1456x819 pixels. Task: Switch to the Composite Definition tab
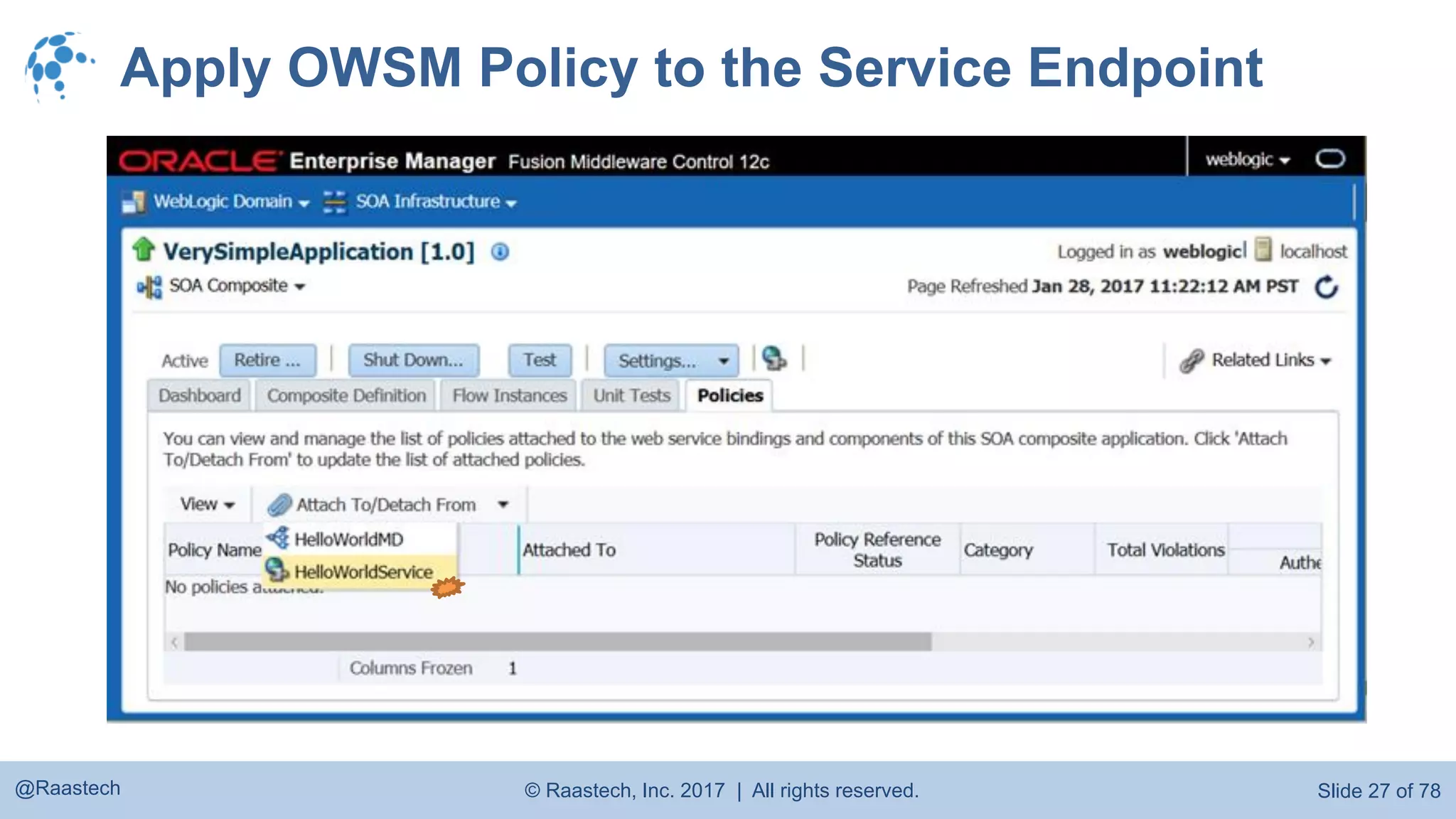click(347, 395)
